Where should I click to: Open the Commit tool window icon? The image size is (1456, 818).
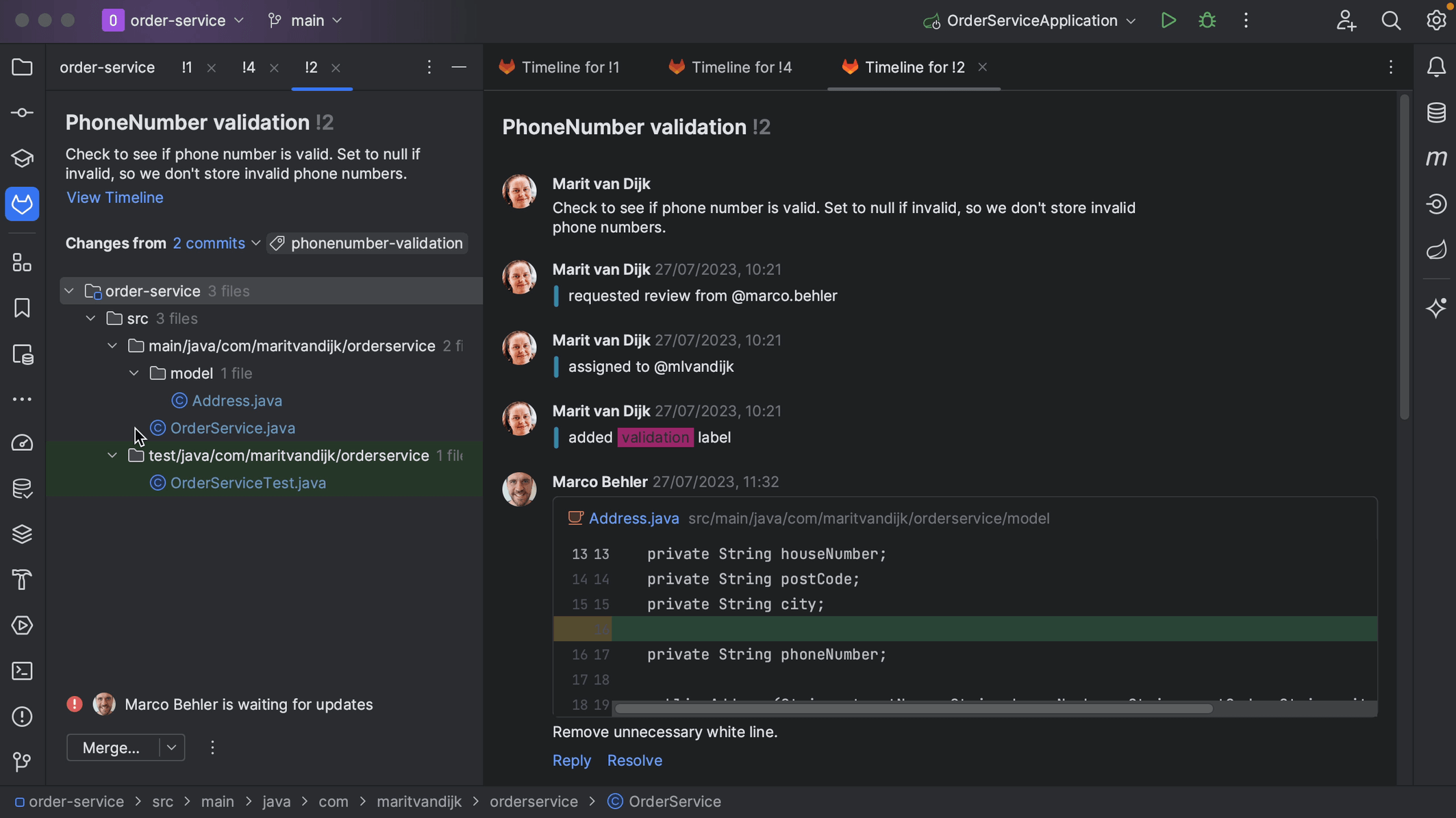pyautogui.click(x=22, y=113)
